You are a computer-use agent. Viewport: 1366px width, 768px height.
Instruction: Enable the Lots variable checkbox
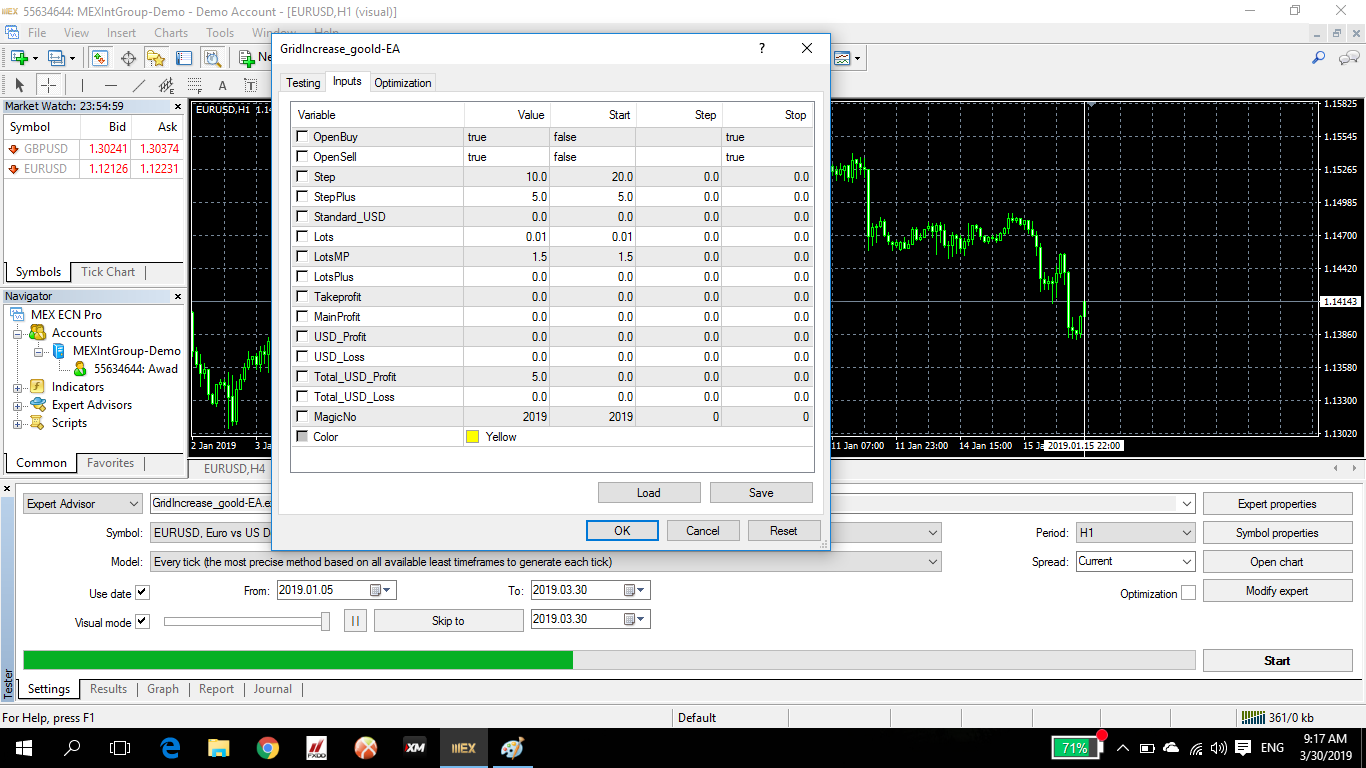[302, 237]
